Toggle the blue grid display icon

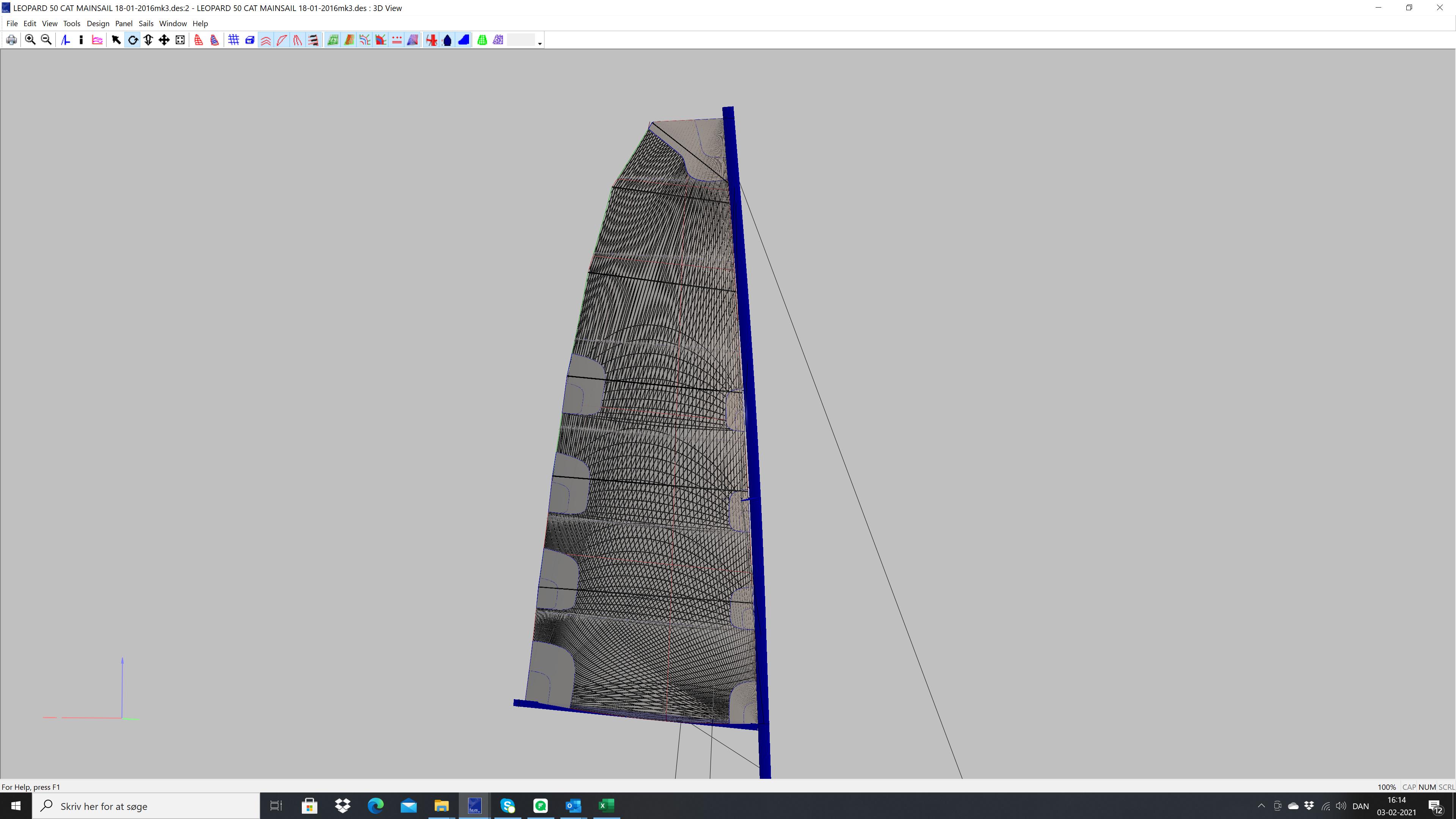[234, 39]
